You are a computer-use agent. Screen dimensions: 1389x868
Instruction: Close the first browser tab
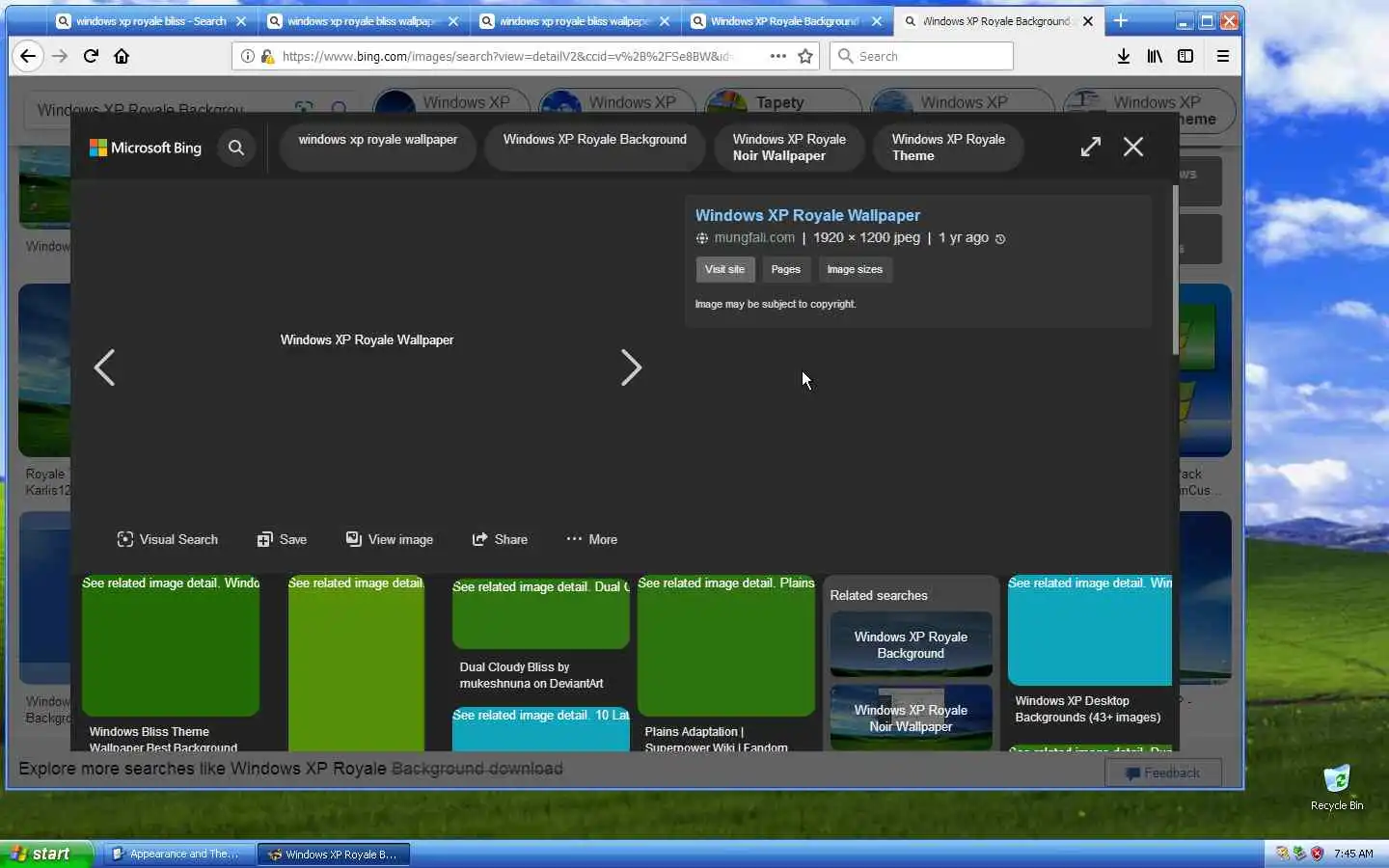click(x=241, y=21)
